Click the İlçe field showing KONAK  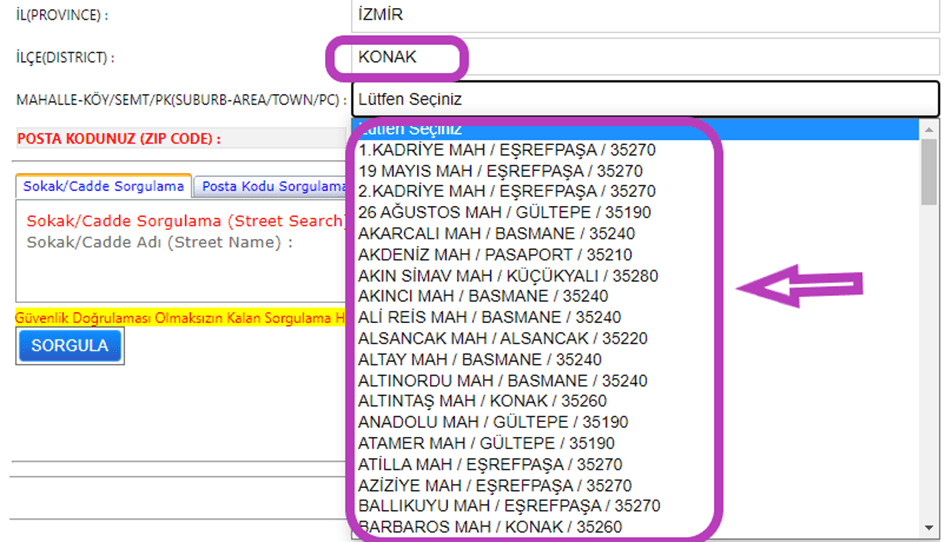coord(645,57)
